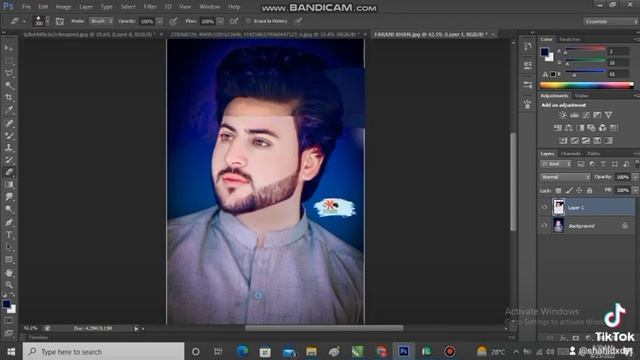Open the Opacity slider arrow in options bar
Viewport: 640px width, 360px height.
coord(160,21)
